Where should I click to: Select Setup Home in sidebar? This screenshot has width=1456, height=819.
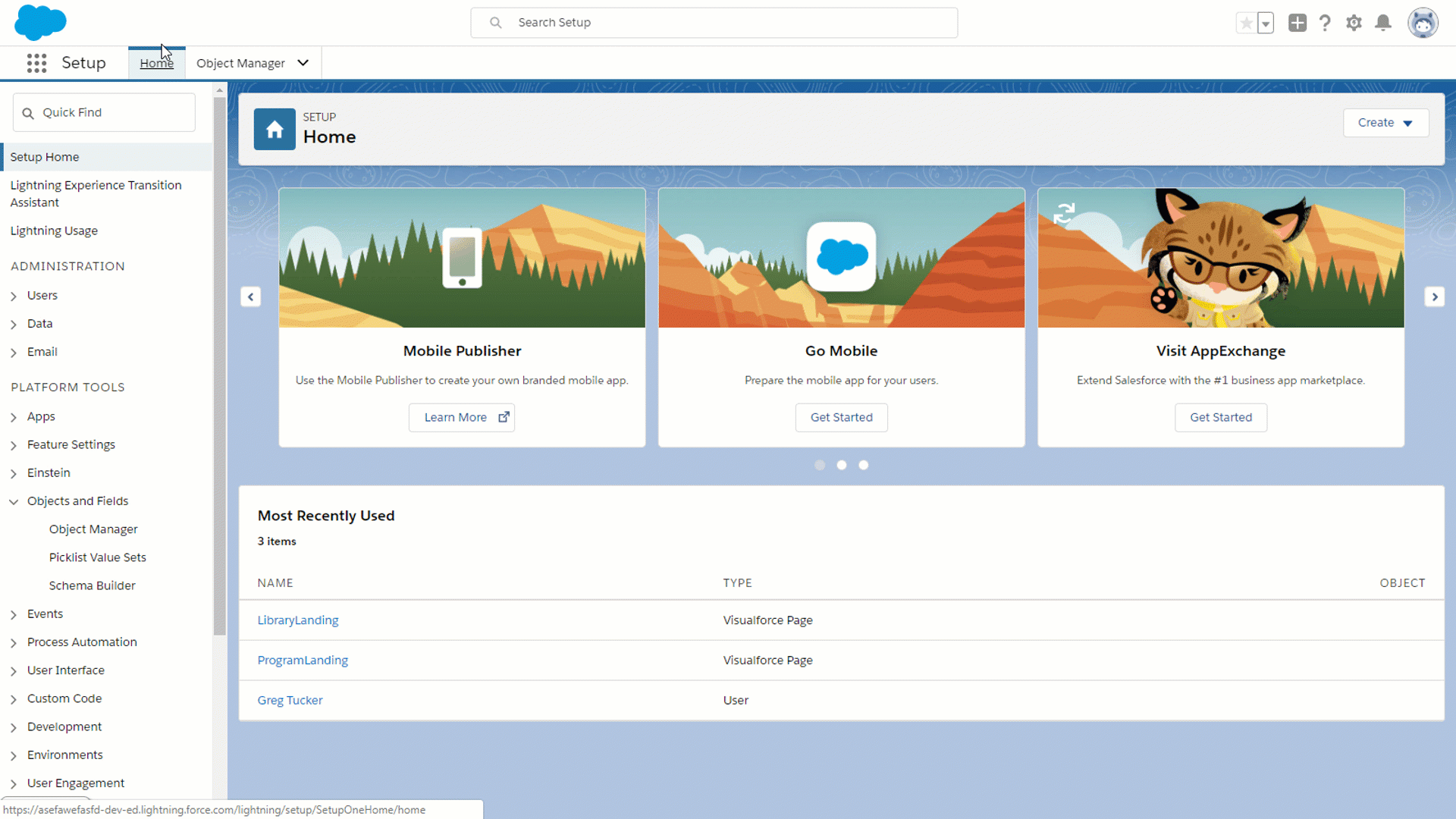point(107,157)
